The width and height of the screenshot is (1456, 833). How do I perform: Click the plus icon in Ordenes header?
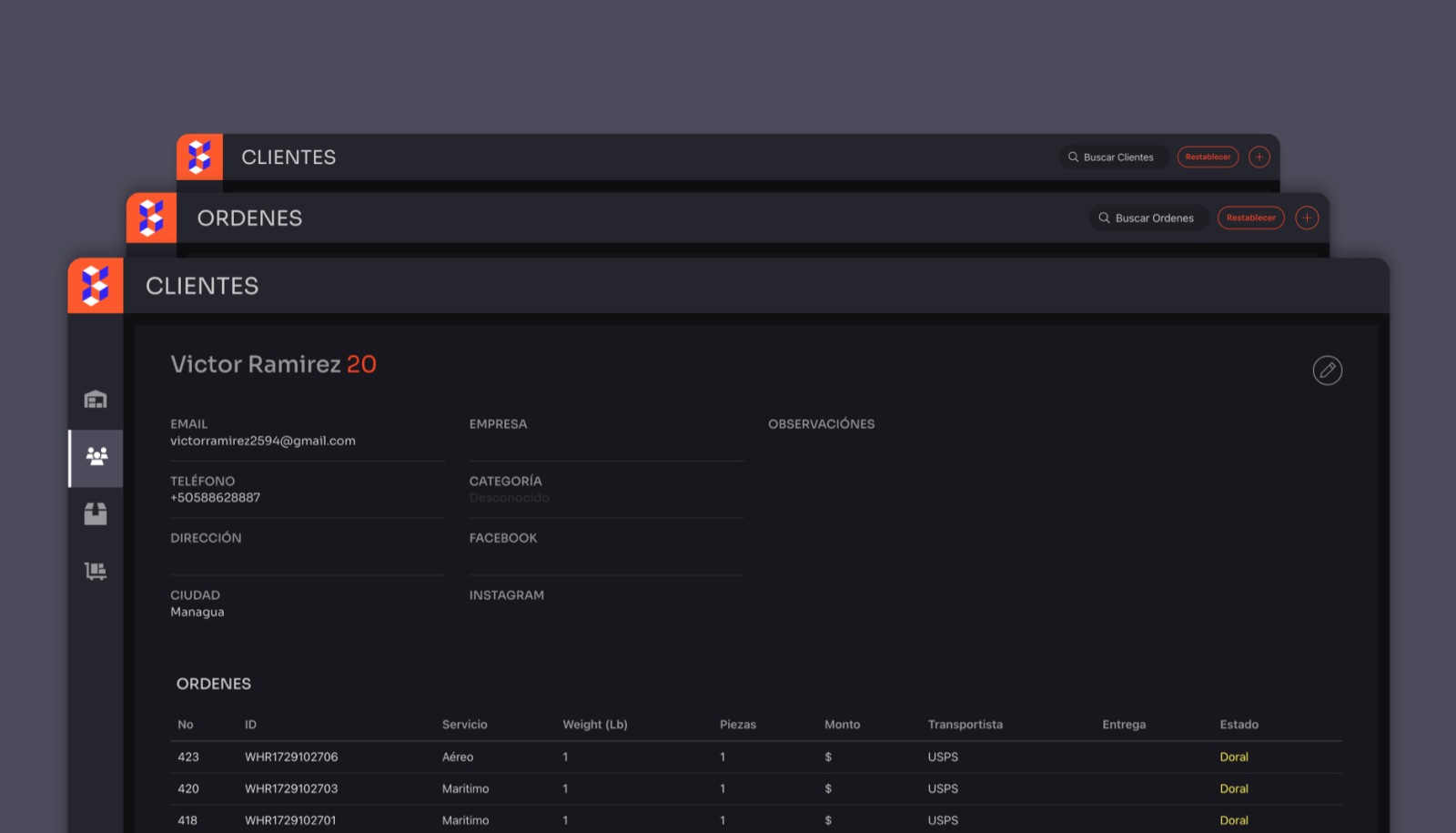pyautogui.click(x=1307, y=218)
